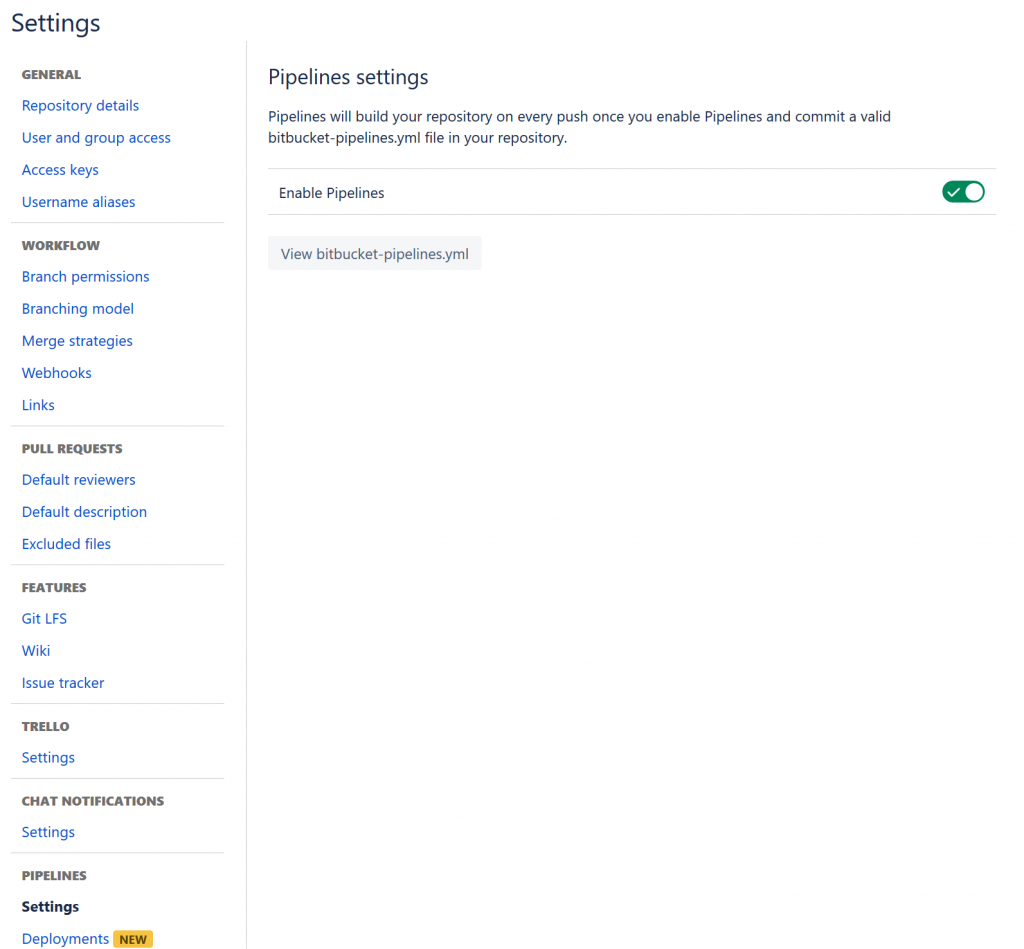Open Git LFS feature settings

point(44,619)
